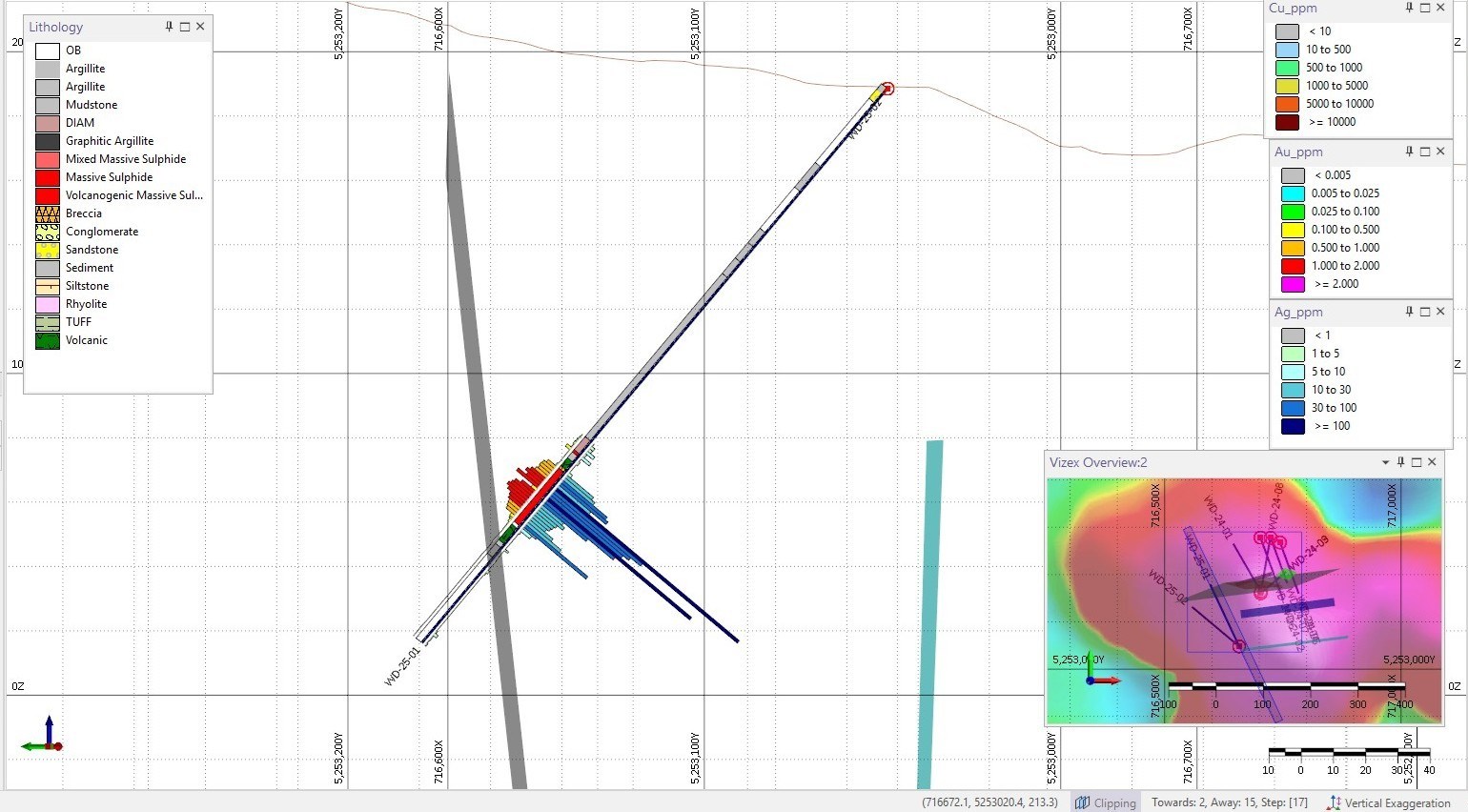Click the Massive Sulphide red color swatch
The image size is (1468, 812).
point(48,177)
